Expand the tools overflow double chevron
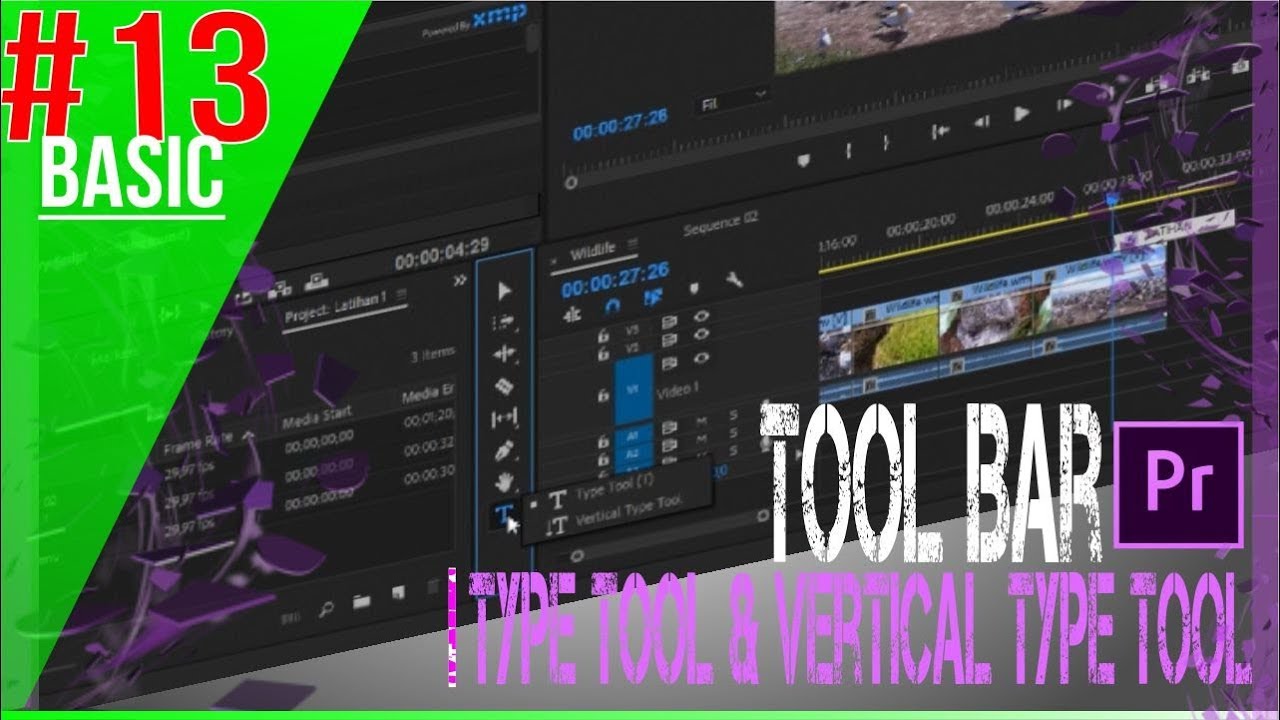 click(460, 282)
